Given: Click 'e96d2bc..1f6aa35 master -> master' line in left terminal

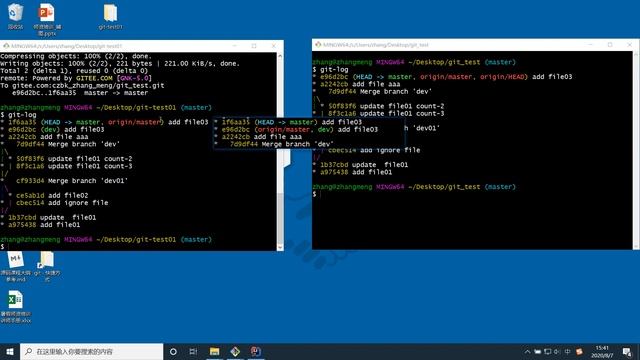Looking at the screenshot, I should coord(80,93).
